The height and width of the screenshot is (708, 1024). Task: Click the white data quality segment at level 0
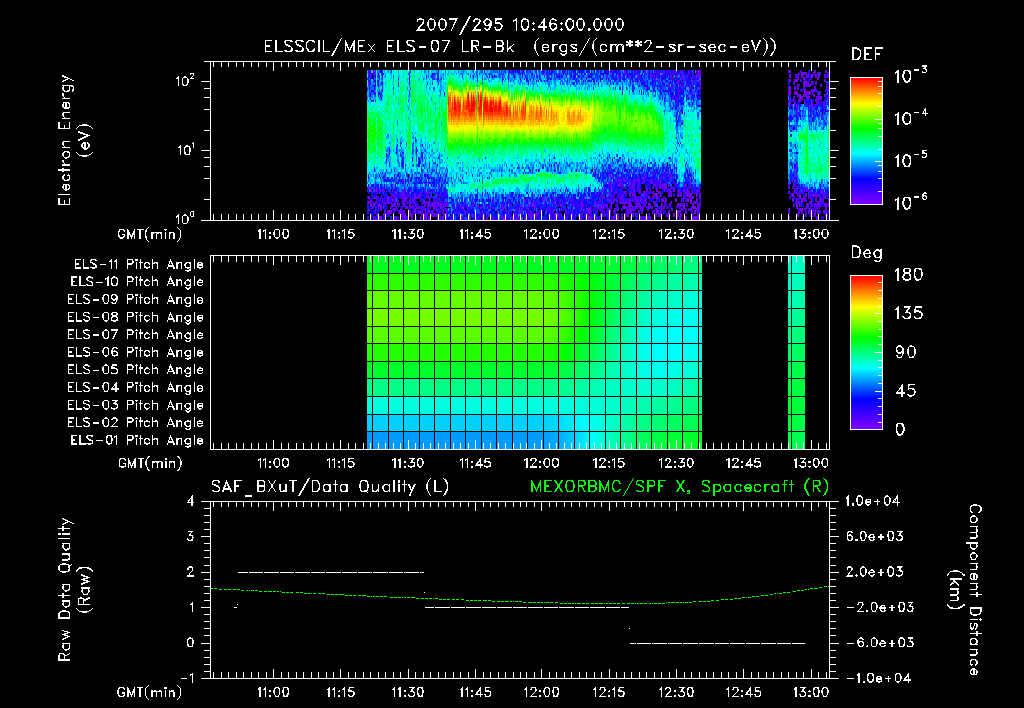(x=718, y=643)
